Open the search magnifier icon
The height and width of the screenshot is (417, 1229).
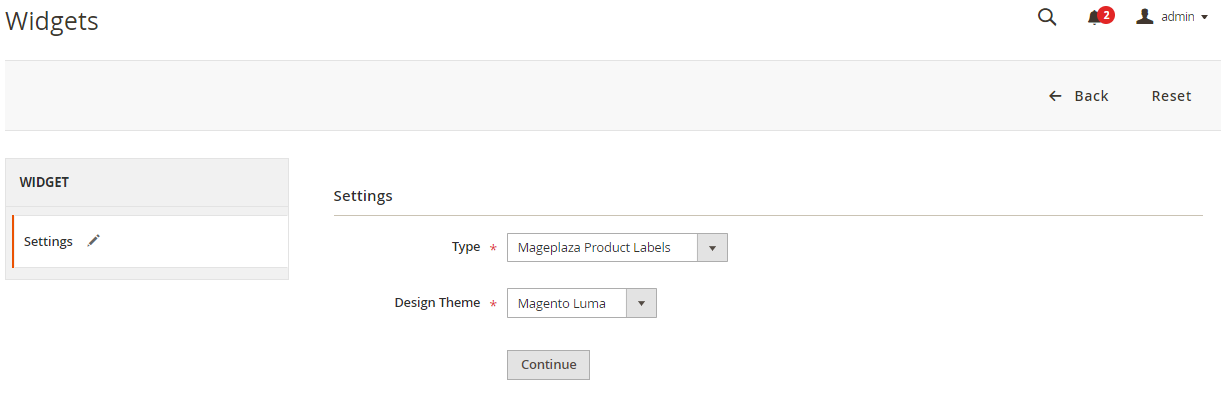(1047, 17)
